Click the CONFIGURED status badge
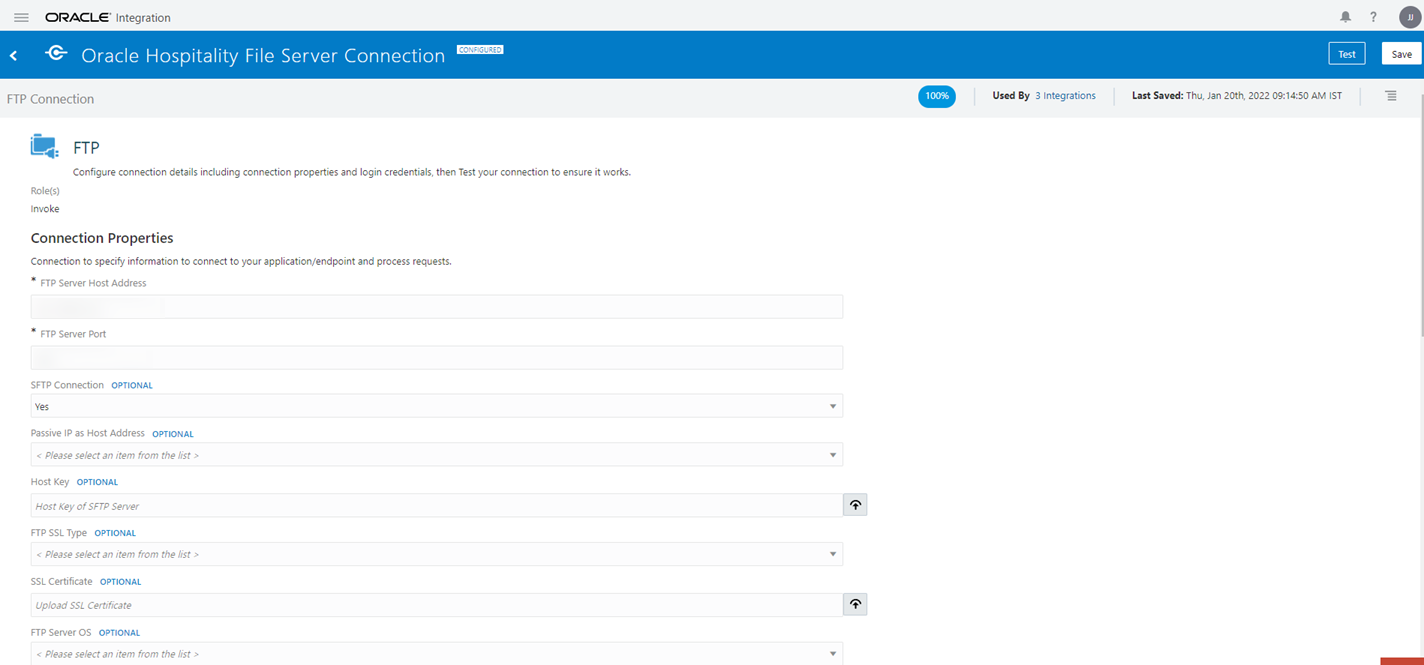Image resolution: width=1424 pixels, height=665 pixels. point(480,49)
